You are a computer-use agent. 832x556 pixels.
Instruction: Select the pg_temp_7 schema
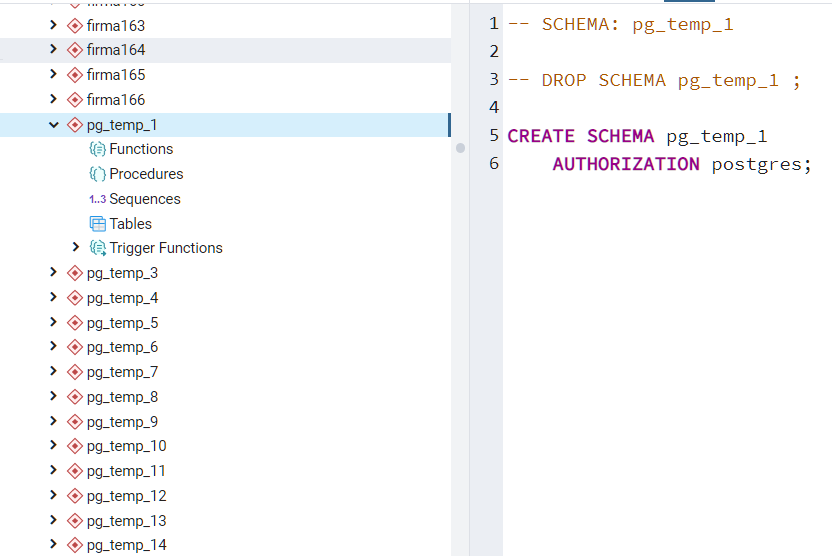coord(122,372)
